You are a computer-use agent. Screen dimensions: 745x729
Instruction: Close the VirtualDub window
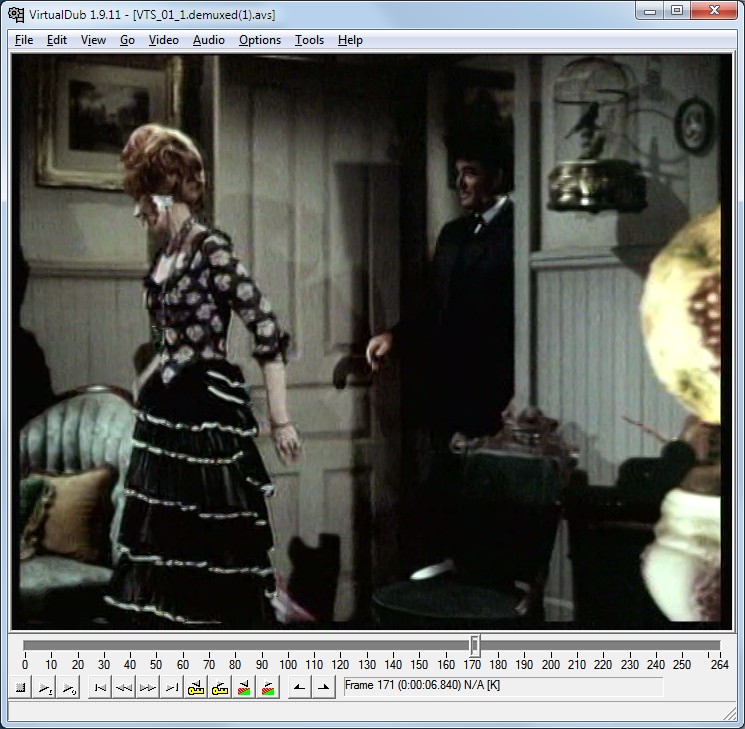pos(714,10)
